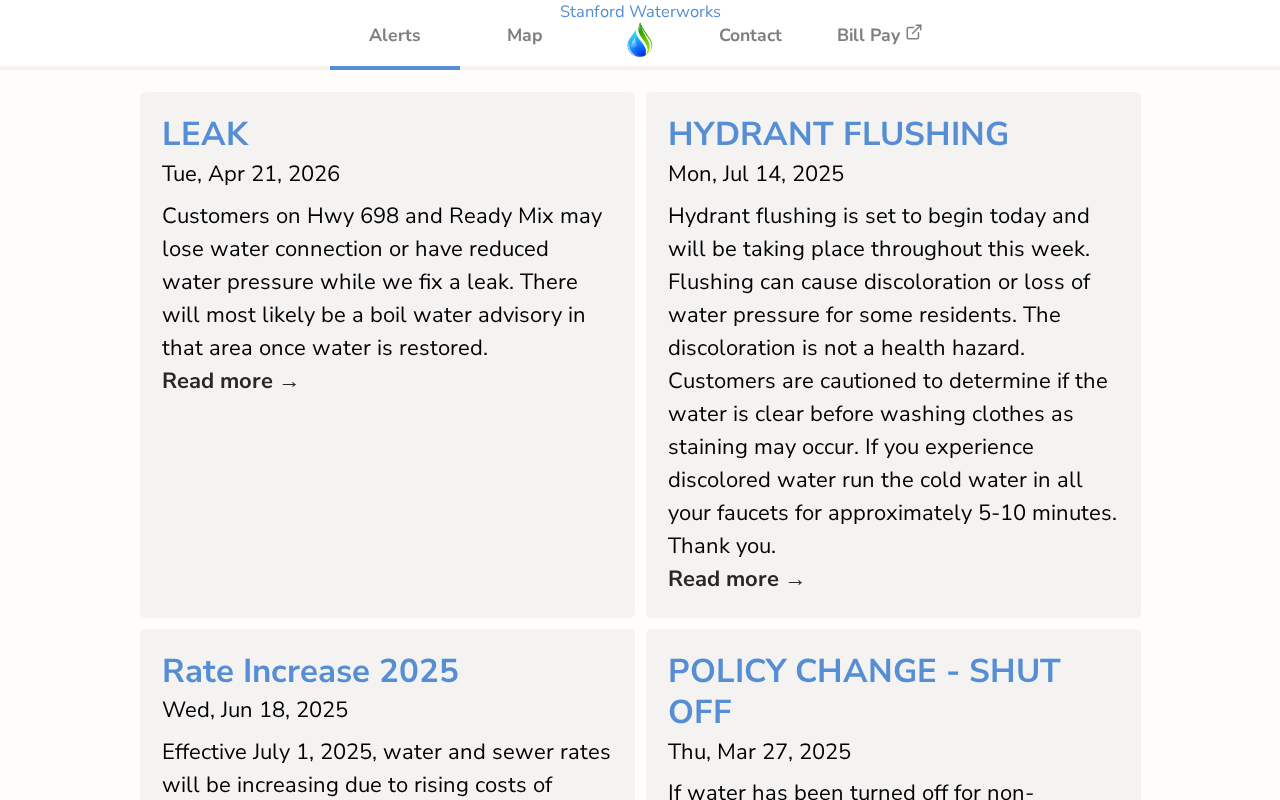Go to the Contact page
1280x800 pixels.
pos(750,36)
